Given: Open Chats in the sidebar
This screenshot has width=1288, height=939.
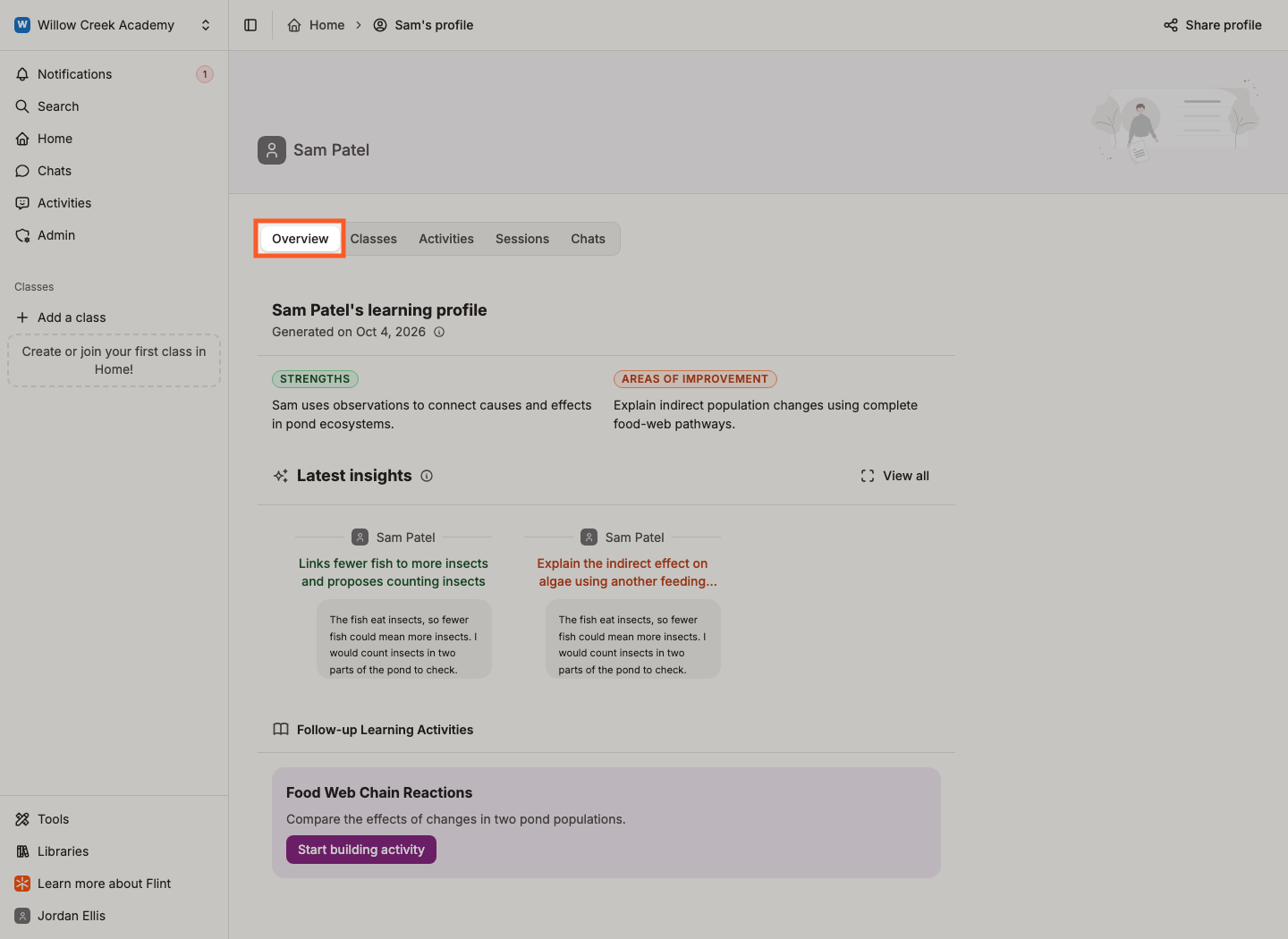Looking at the screenshot, I should [x=114, y=171].
